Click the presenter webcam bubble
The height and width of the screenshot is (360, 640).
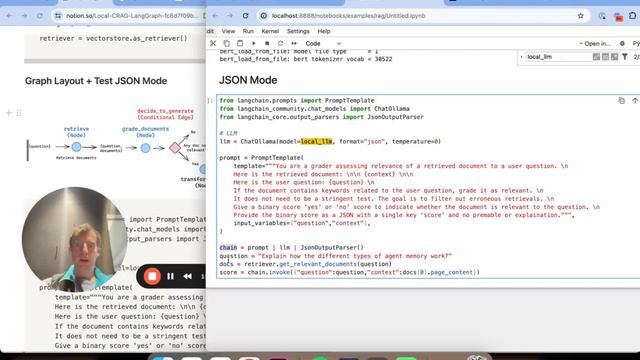tap(75, 240)
